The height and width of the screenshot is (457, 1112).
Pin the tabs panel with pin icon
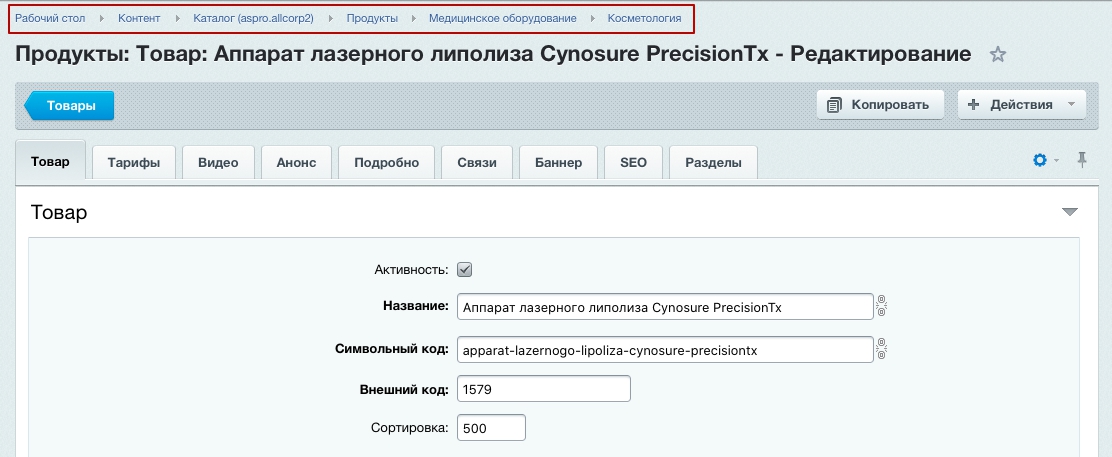pyautogui.click(x=1082, y=160)
